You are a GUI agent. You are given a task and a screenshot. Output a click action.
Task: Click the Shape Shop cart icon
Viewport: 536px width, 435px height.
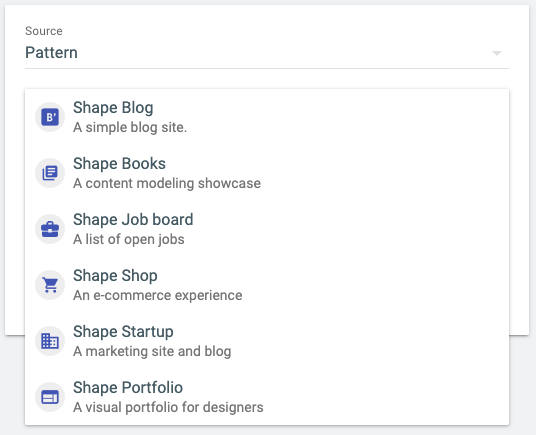click(50, 285)
